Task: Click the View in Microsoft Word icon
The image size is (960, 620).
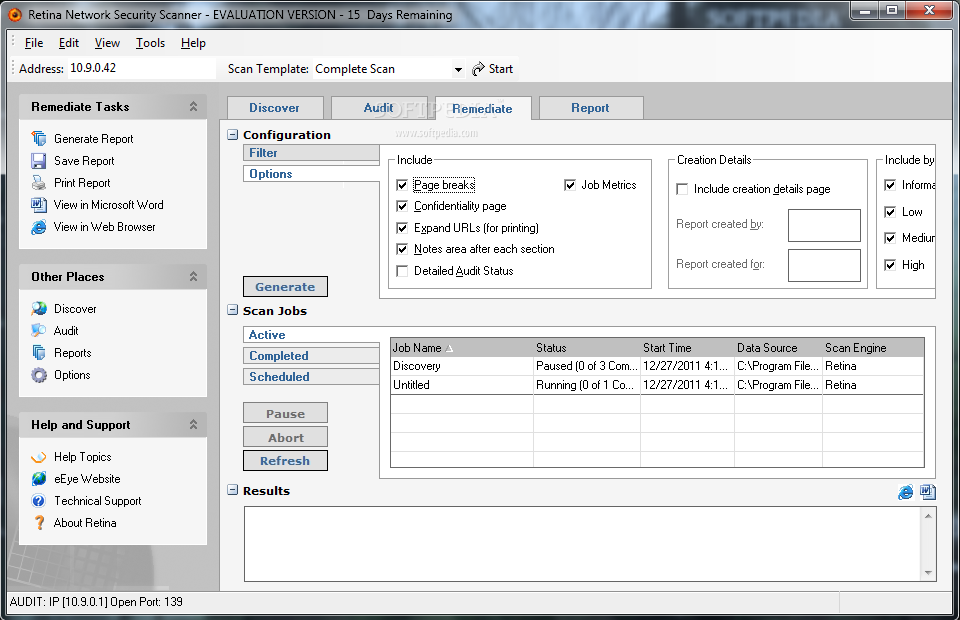Action: (x=39, y=204)
